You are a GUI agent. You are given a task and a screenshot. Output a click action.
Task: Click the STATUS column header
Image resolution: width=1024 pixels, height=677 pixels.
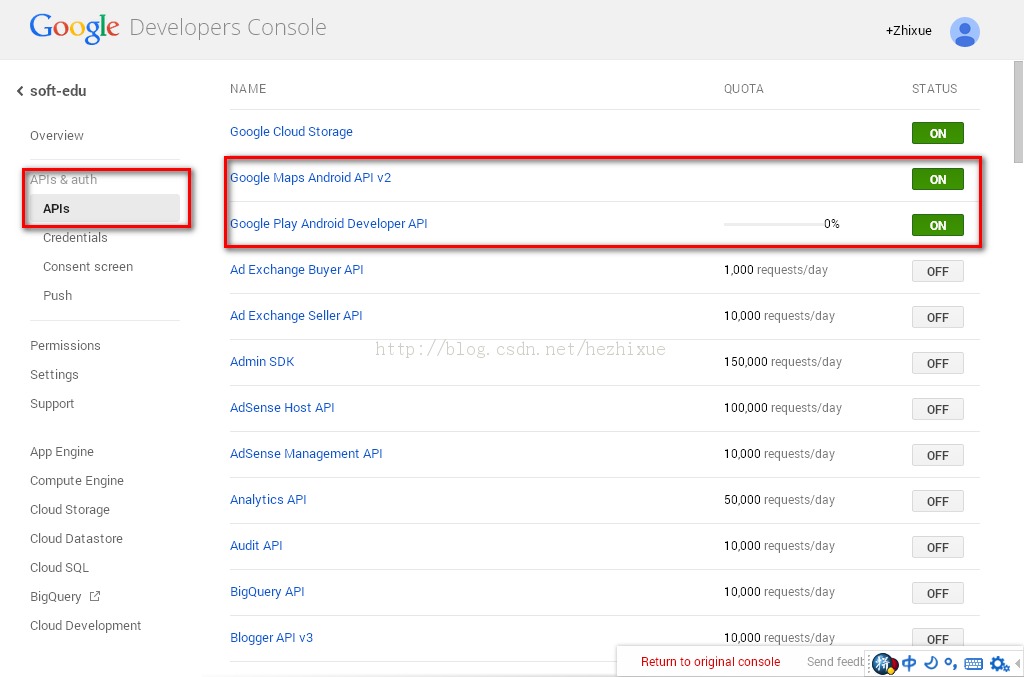click(935, 89)
